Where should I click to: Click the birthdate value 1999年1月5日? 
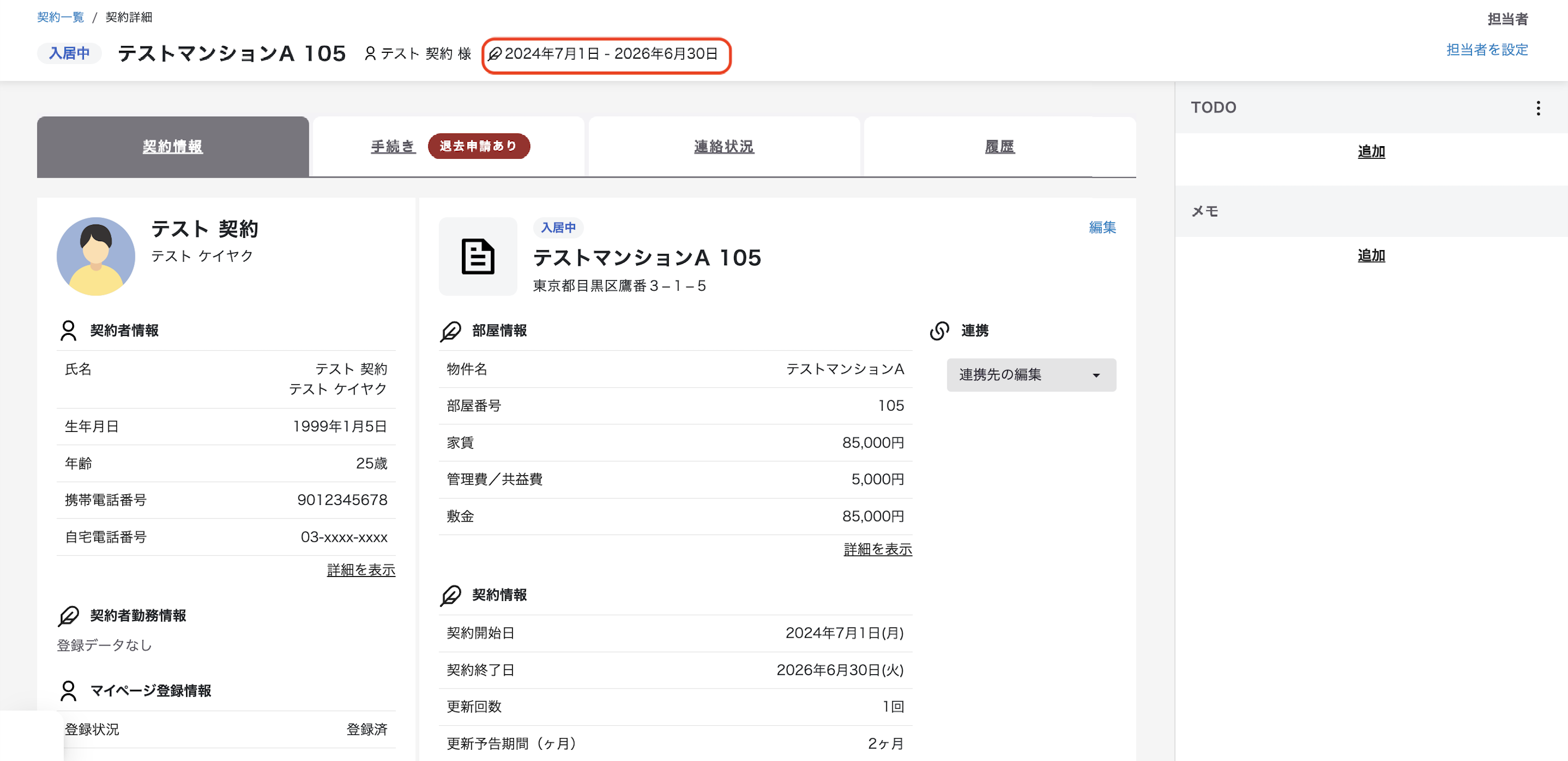340,426
